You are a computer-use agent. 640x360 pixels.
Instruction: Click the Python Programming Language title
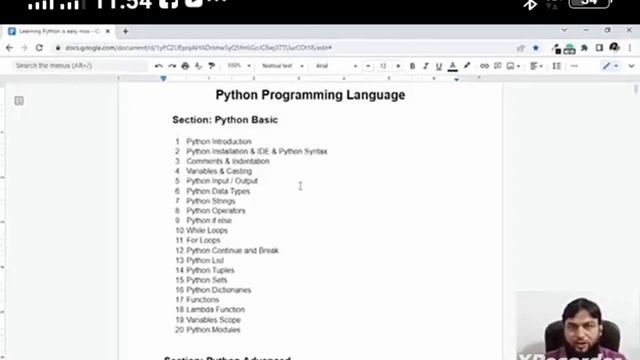[x=310, y=95]
